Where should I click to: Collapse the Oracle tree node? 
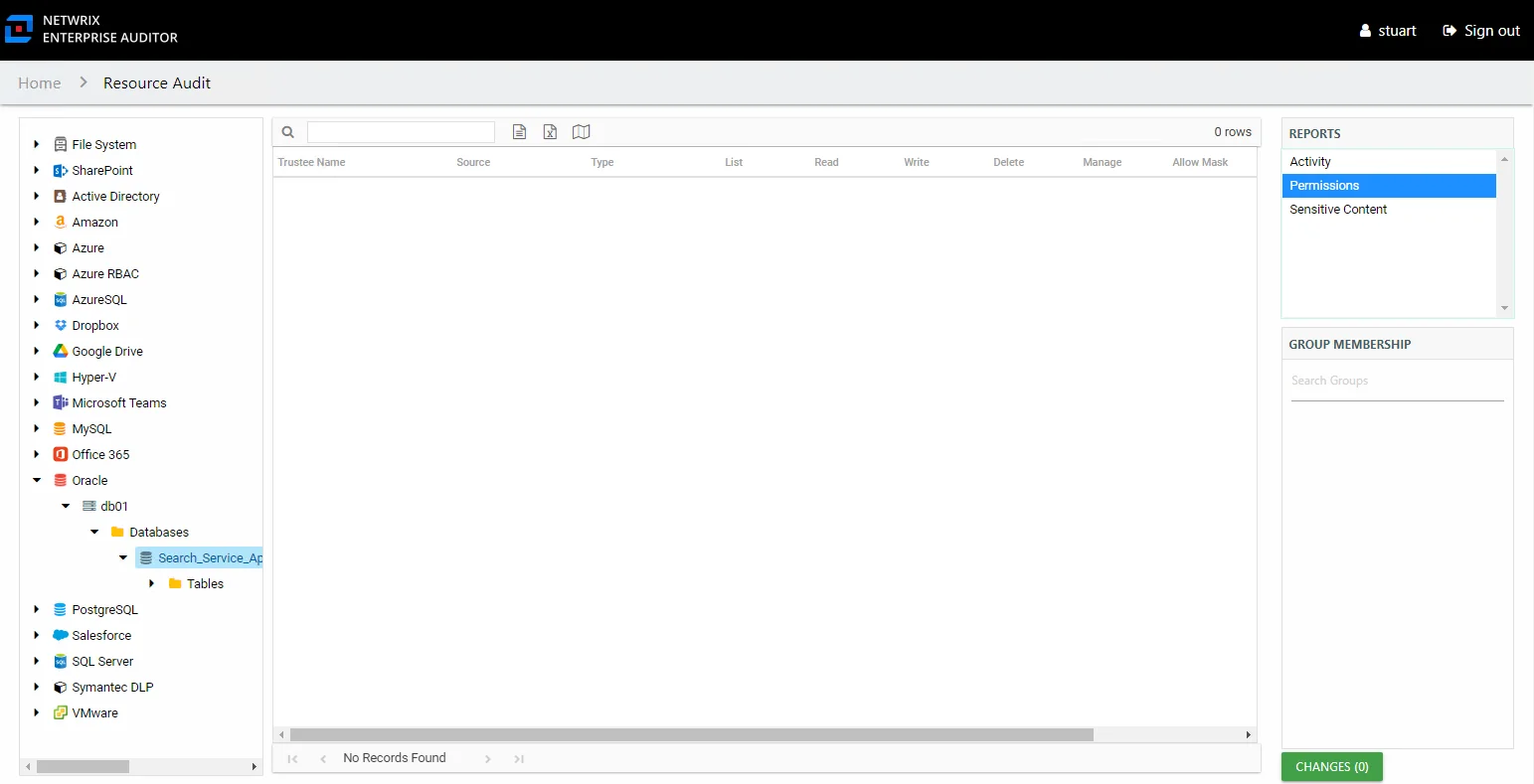click(x=37, y=480)
